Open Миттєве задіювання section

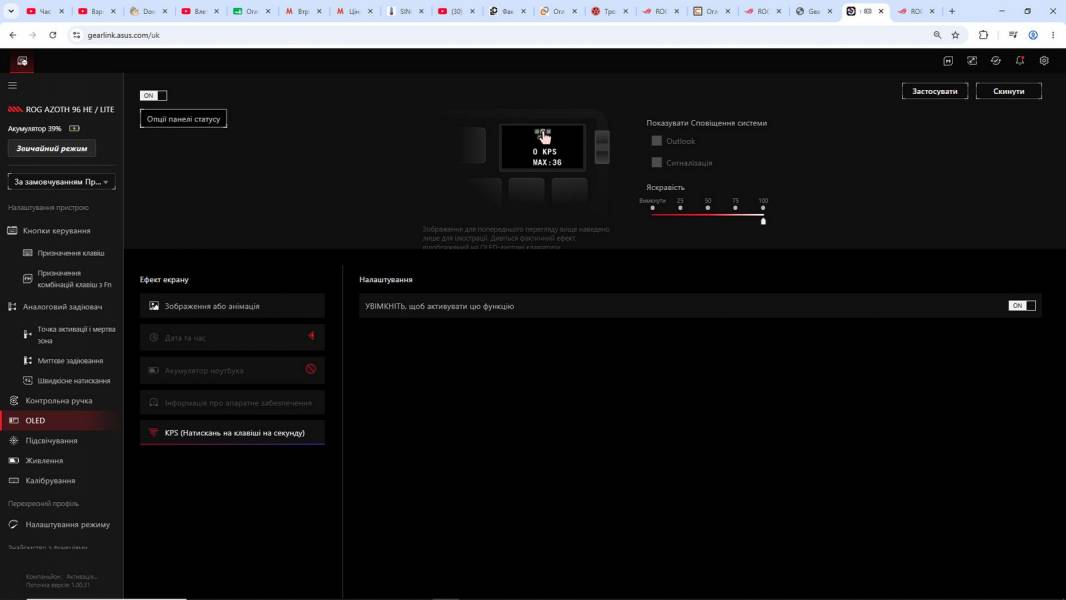coord(70,361)
